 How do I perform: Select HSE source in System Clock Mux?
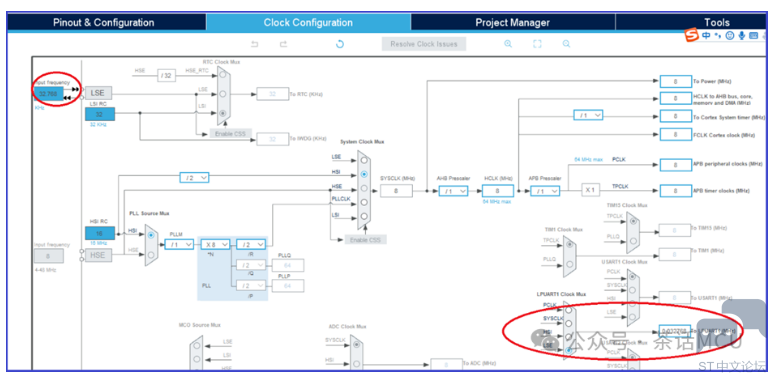click(364, 188)
